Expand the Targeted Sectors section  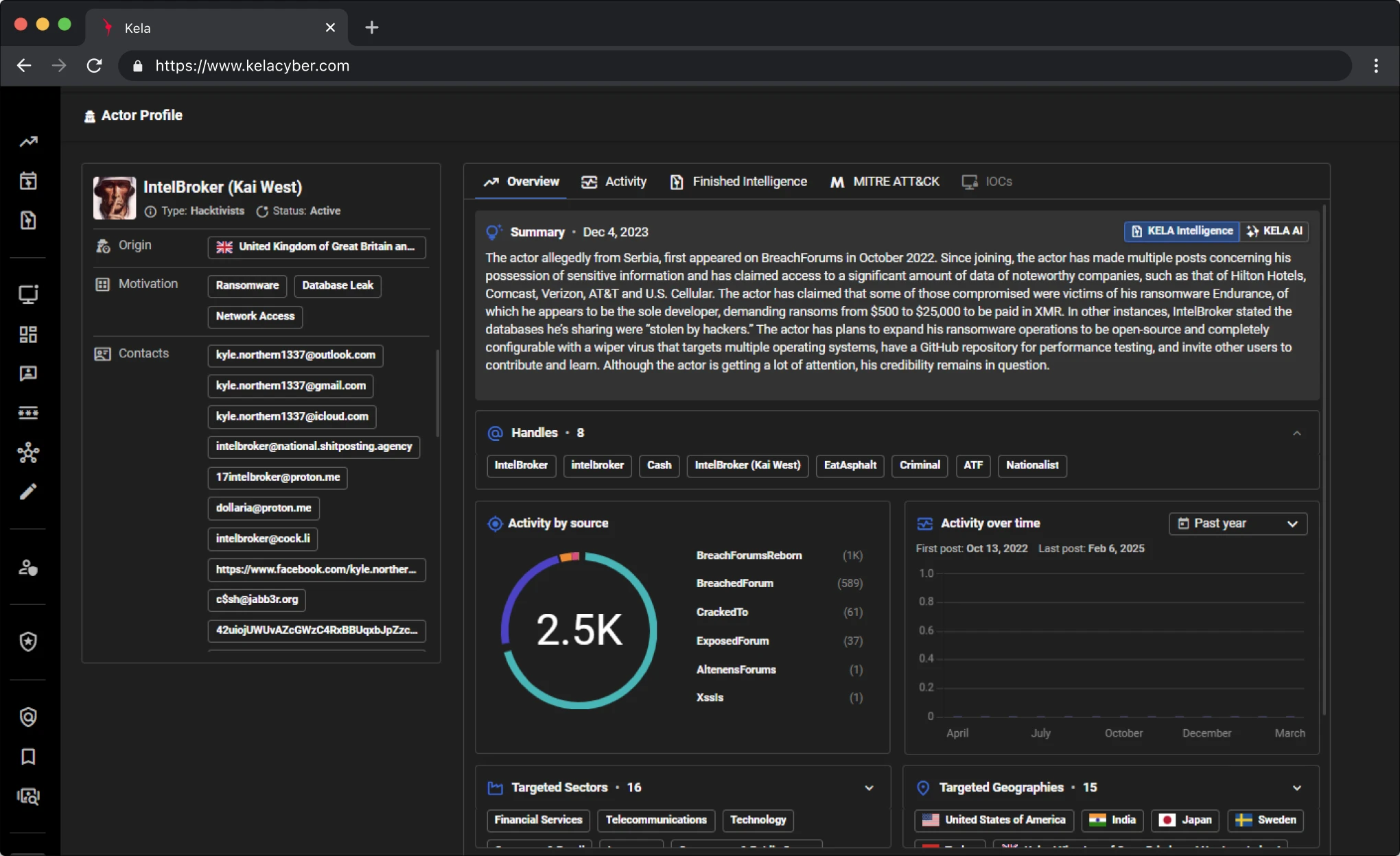click(x=869, y=787)
